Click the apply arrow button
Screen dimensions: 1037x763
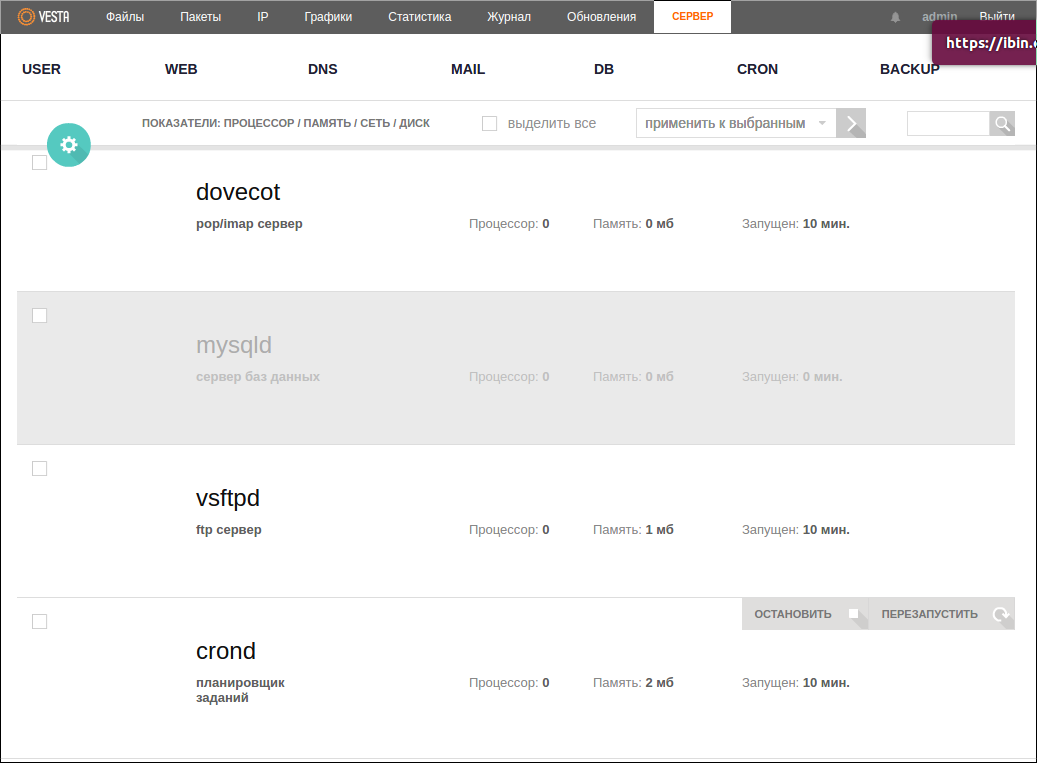pyautogui.click(x=851, y=124)
